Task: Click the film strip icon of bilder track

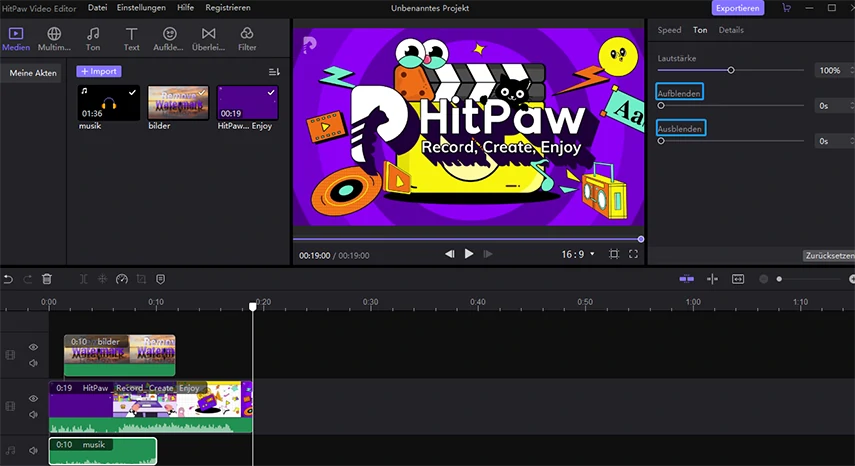Action: pyautogui.click(x=10, y=355)
